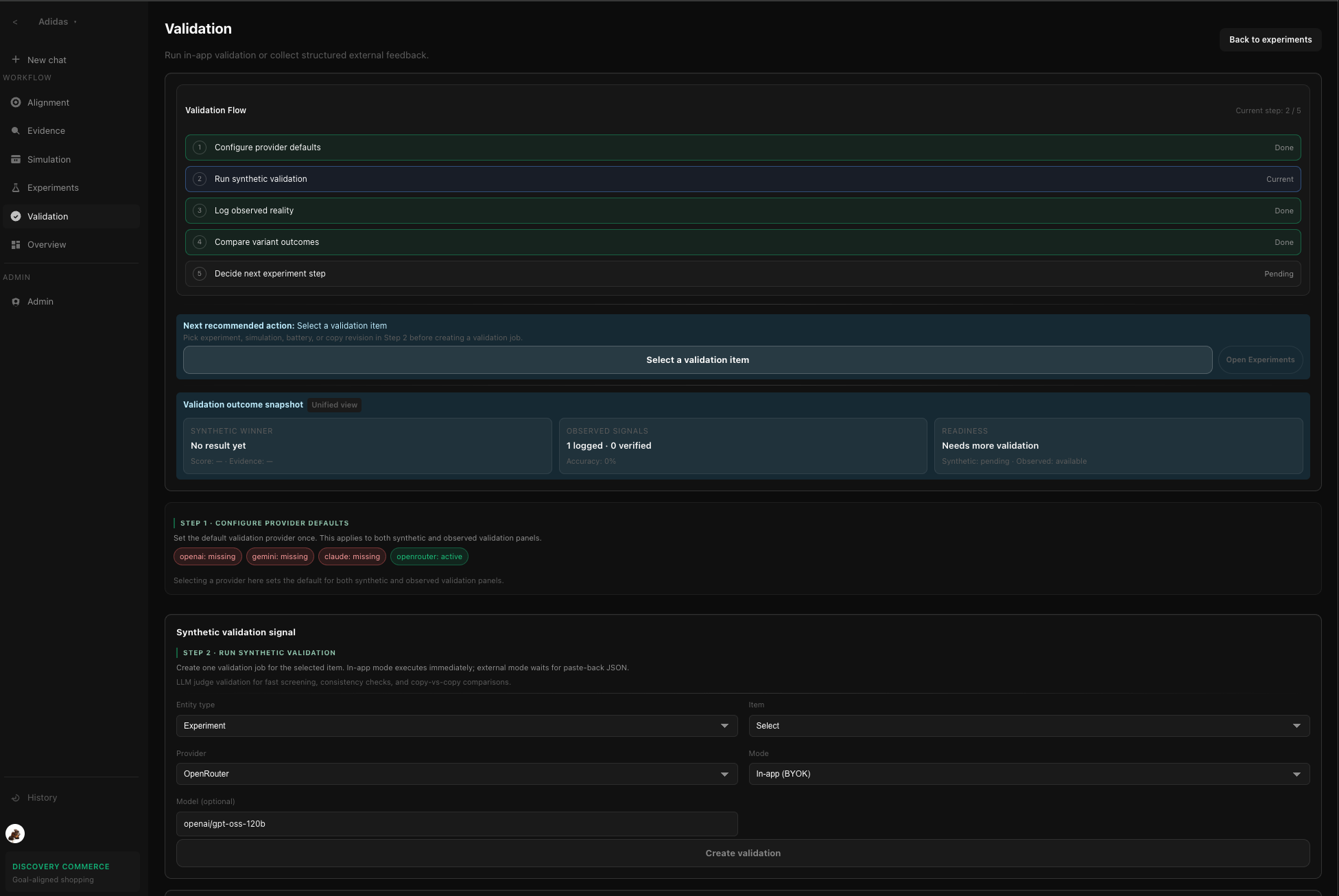1339x896 pixels.
Task: Select the openrouter: active provider chip
Action: [429, 556]
